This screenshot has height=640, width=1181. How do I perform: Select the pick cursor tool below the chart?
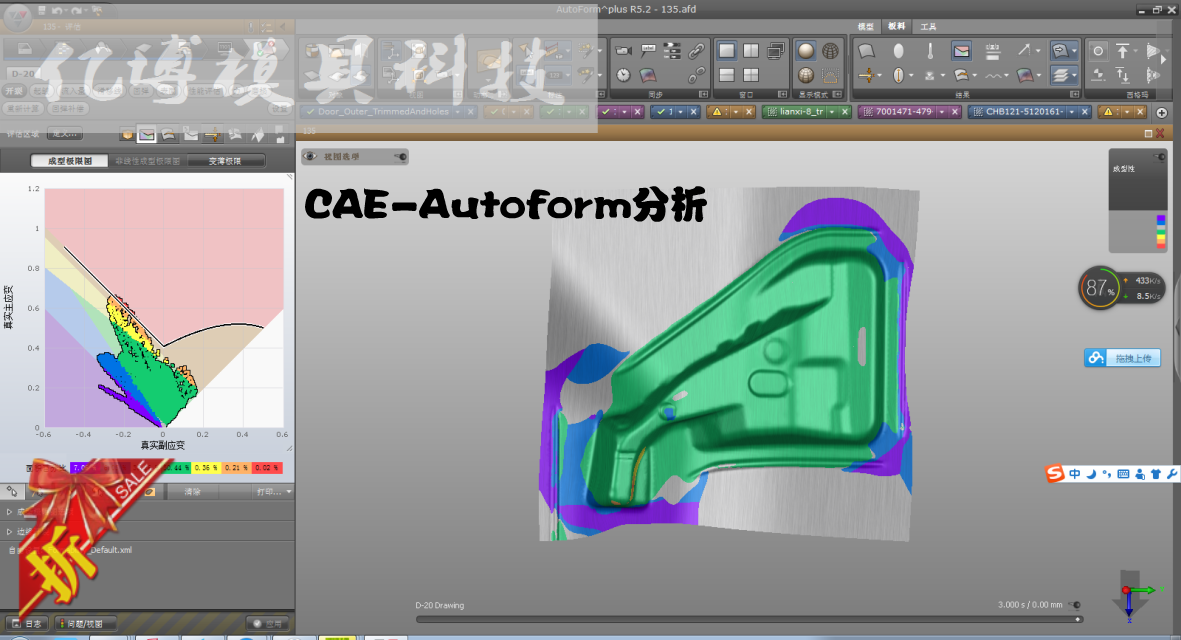(12, 491)
